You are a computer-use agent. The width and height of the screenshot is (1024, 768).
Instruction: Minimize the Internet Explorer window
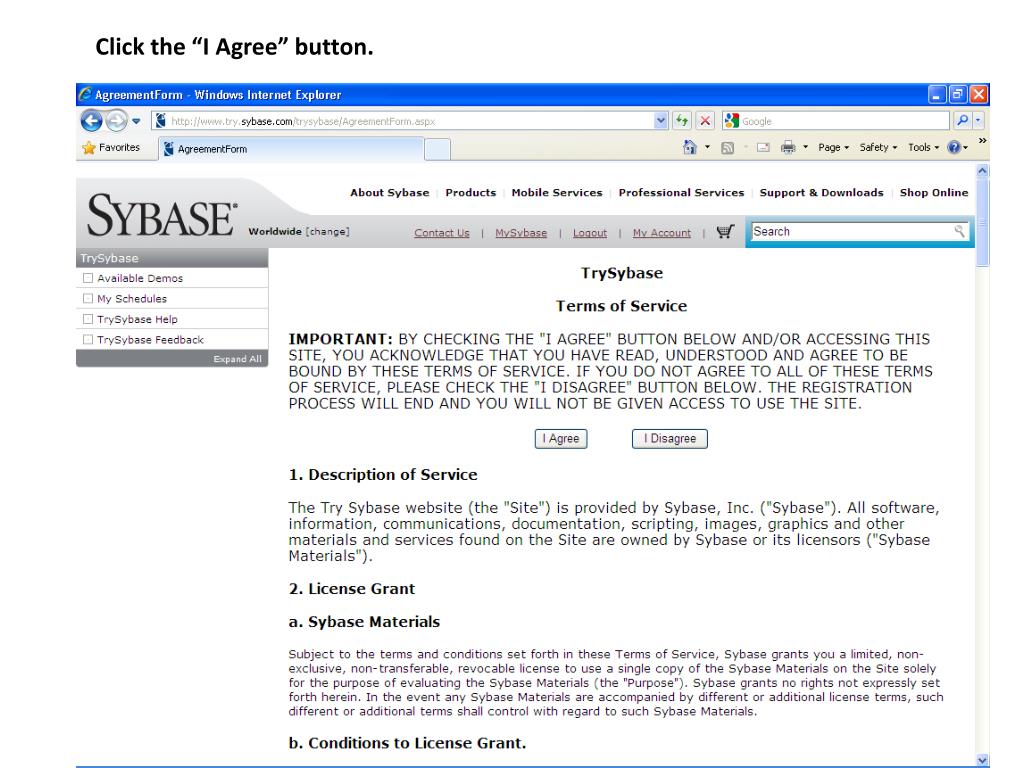pos(937,95)
